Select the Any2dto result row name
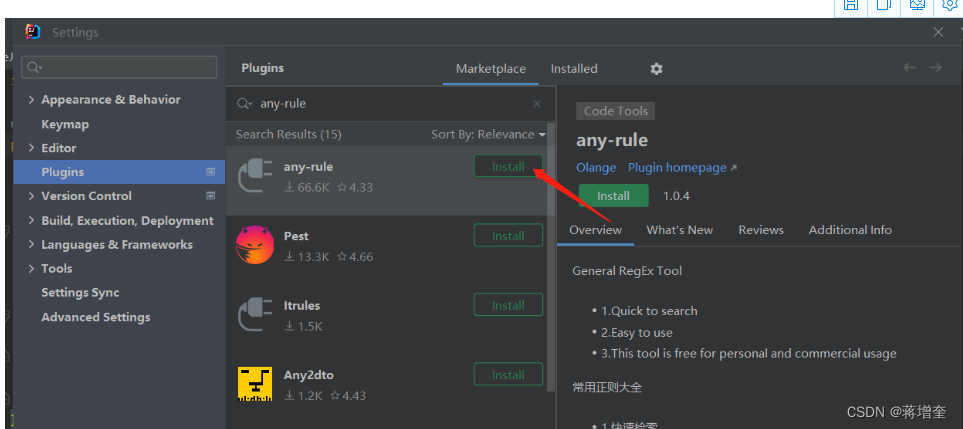Viewport: 963px width, 429px height. [x=309, y=375]
